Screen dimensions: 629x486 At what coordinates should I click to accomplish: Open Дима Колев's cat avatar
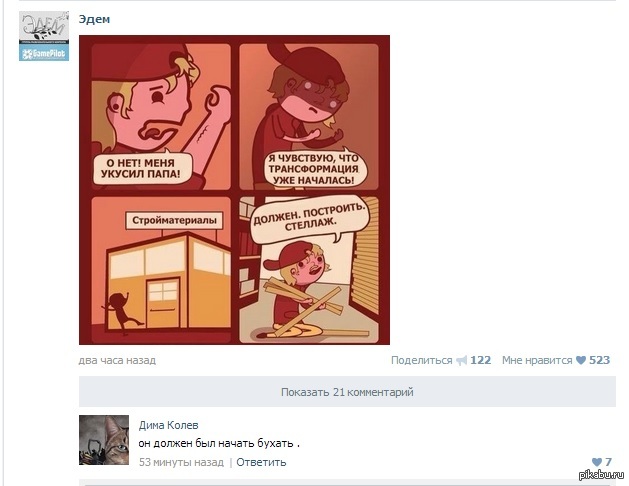point(104,440)
